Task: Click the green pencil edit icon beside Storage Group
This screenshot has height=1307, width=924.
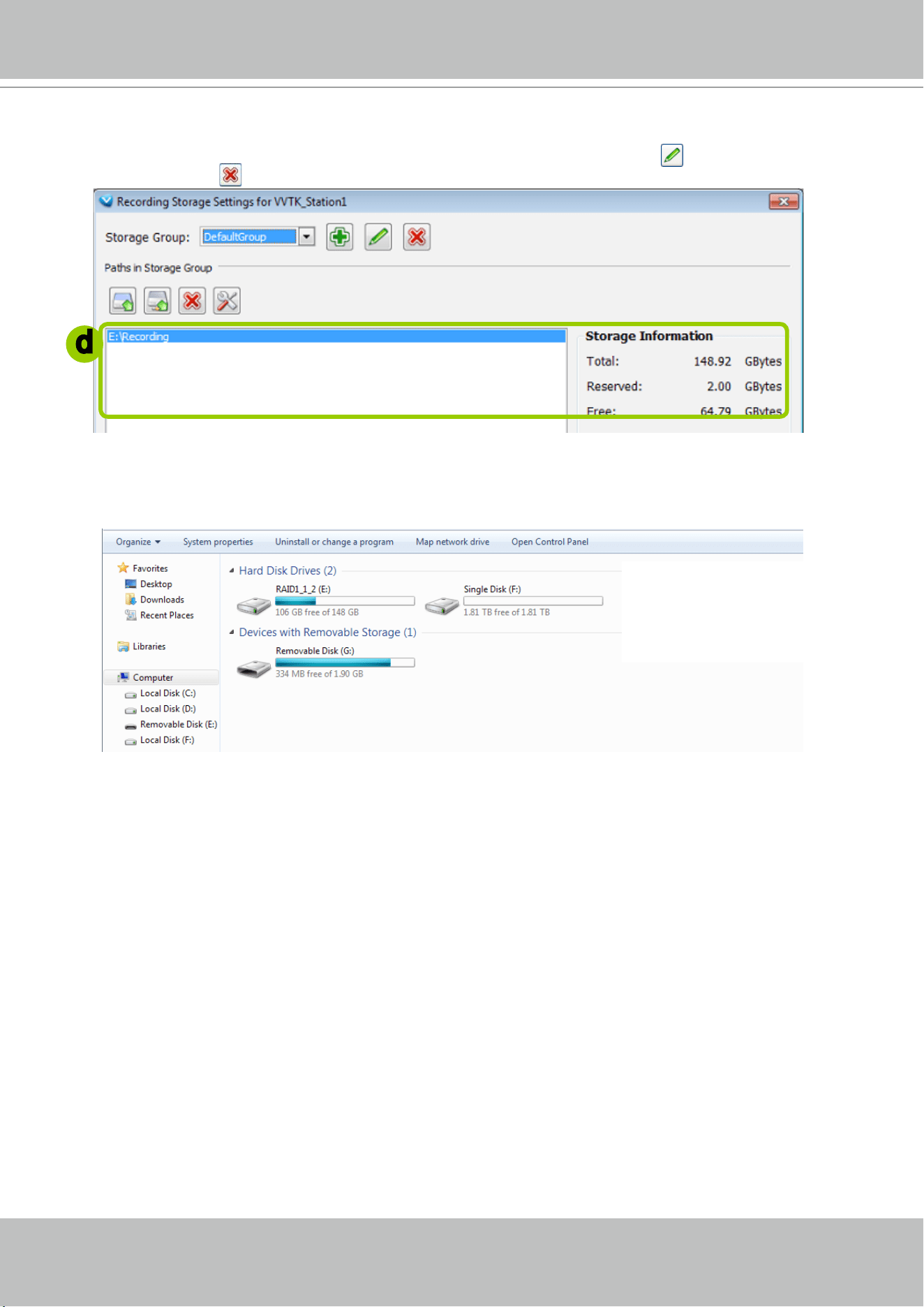Action: [x=378, y=237]
